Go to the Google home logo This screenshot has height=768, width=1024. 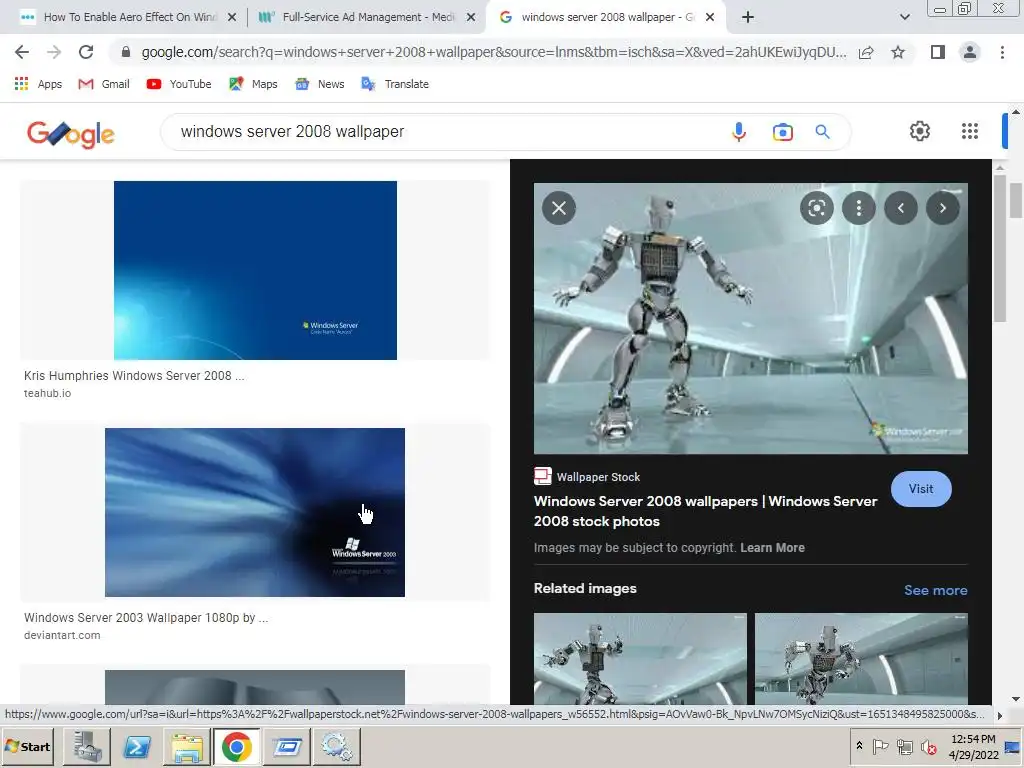[71, 134]
